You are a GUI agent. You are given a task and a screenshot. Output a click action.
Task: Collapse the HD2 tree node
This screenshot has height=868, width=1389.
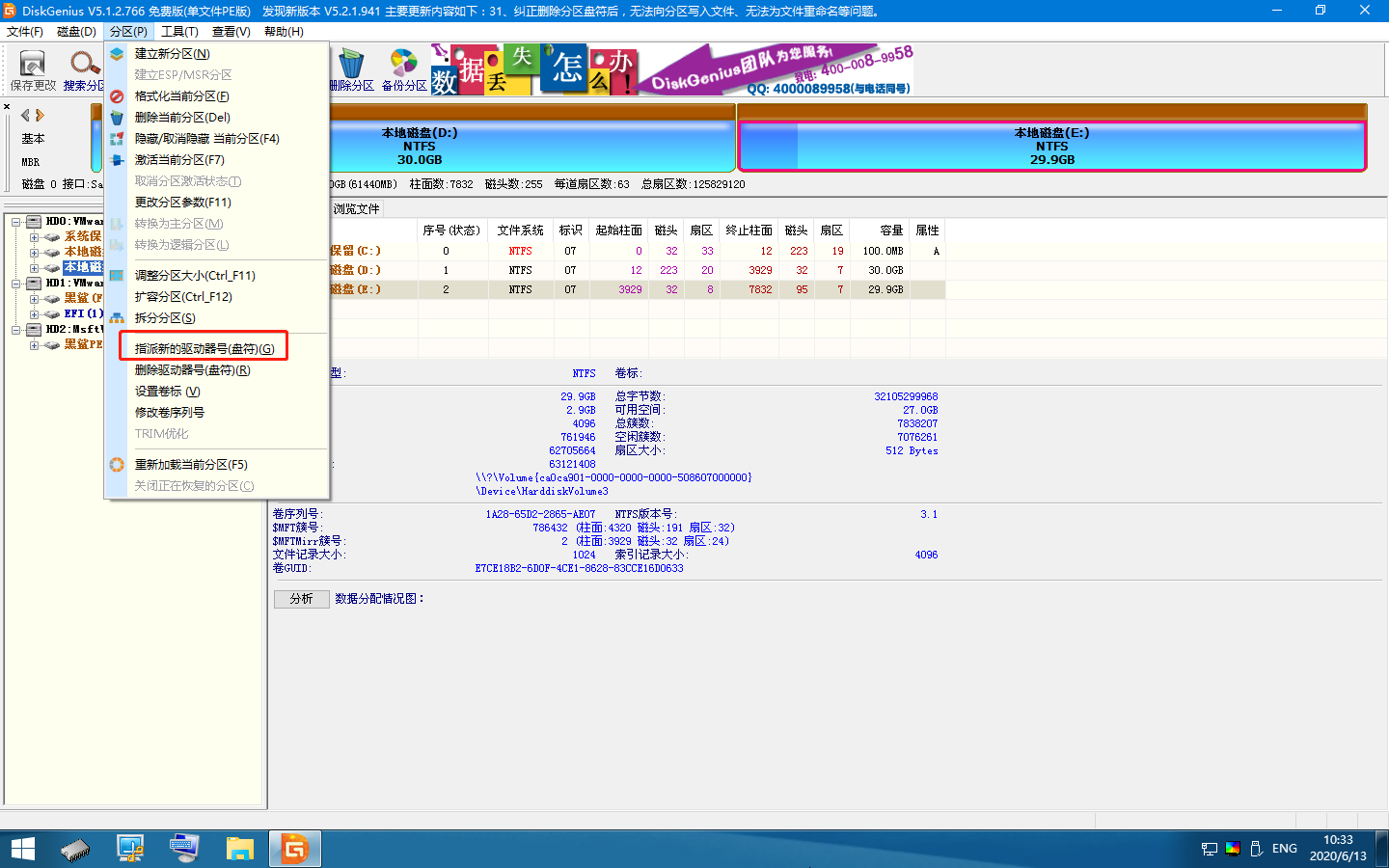16,330
